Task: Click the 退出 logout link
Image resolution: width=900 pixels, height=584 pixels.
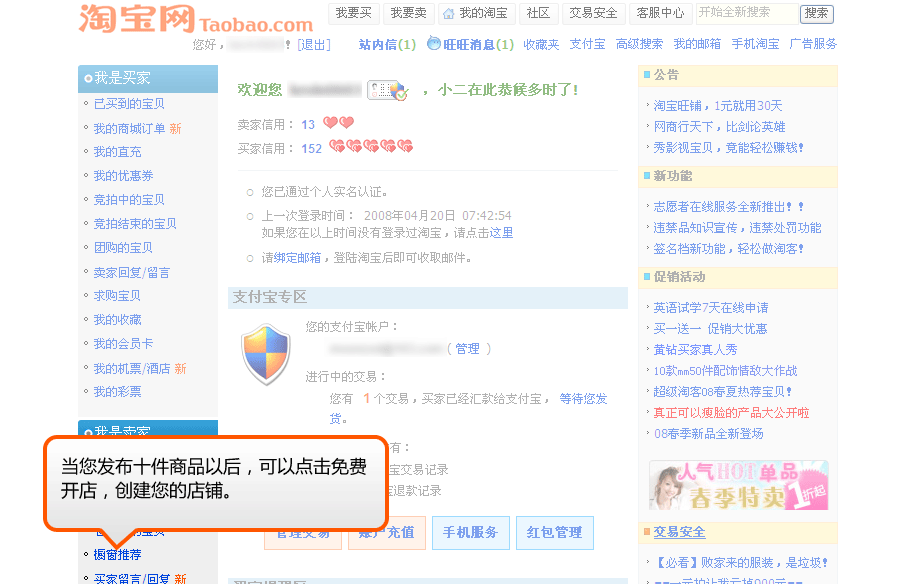Action: pyautogui.click(x=314, y=45)
